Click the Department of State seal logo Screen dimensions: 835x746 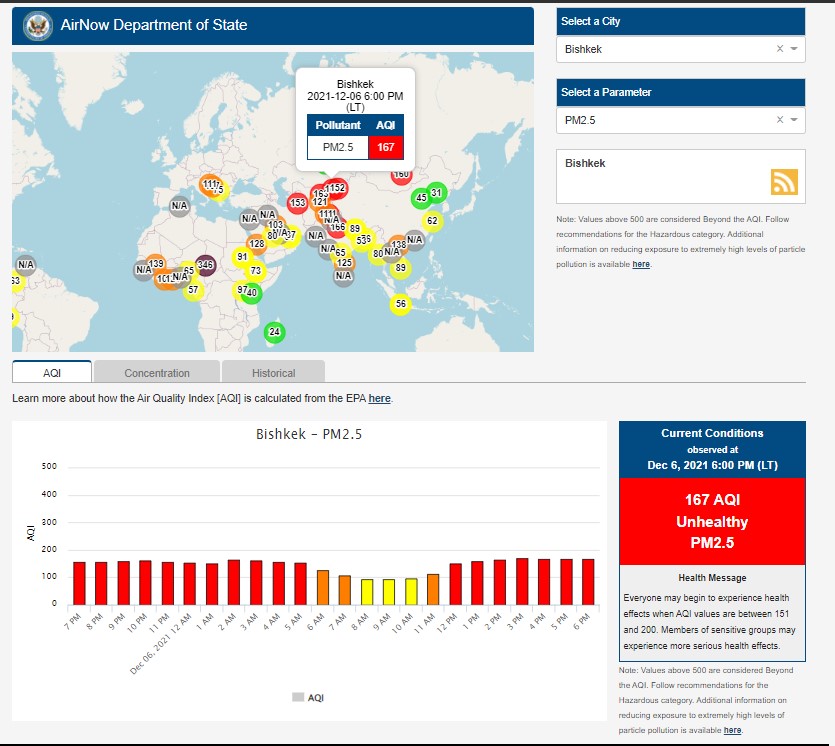click(37, 26)
